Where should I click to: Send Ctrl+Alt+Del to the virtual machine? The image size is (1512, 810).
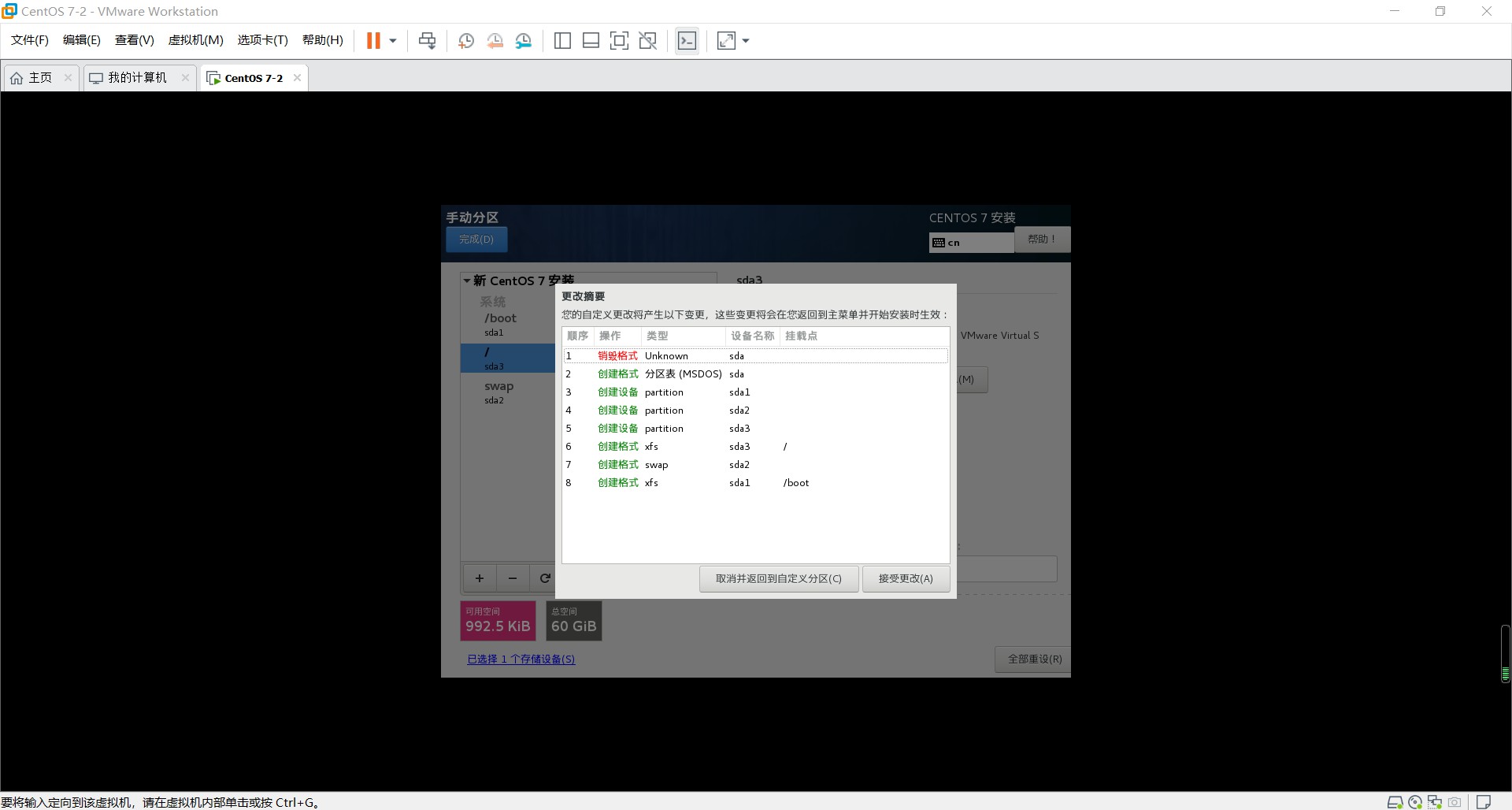[x=427, y=41]
